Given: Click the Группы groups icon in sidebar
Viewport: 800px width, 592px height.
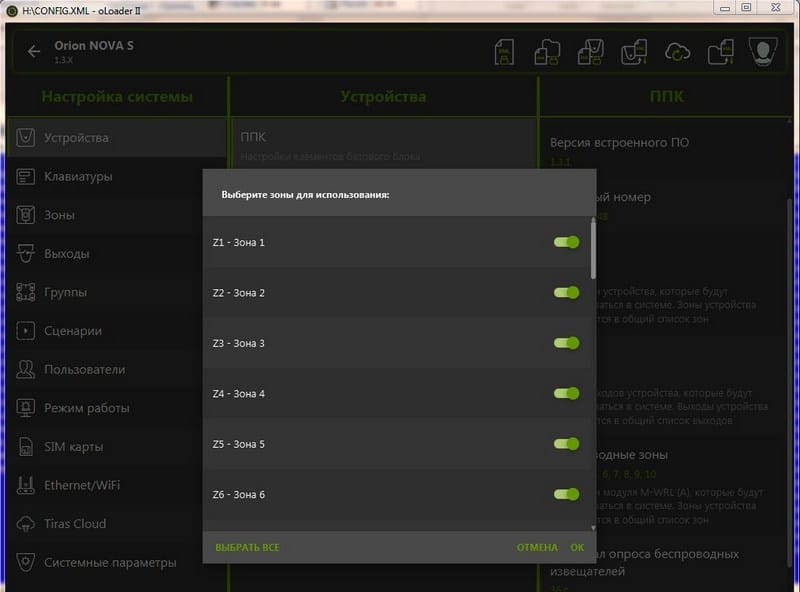Looking at the screenshot, I should [x=26, y=292].
